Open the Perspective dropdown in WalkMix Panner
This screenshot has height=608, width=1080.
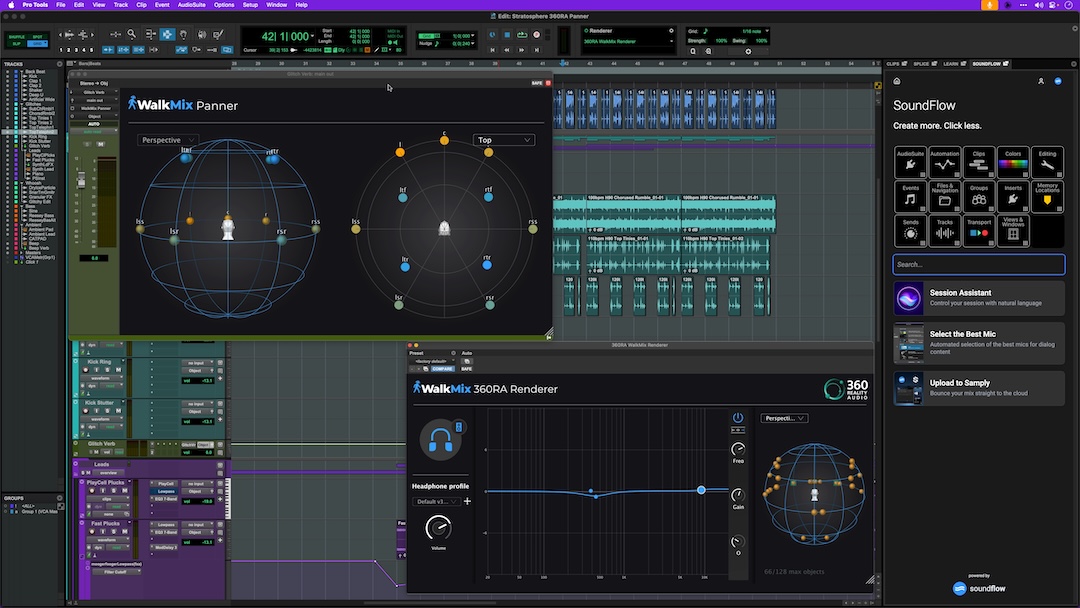[x=167, y=139]
